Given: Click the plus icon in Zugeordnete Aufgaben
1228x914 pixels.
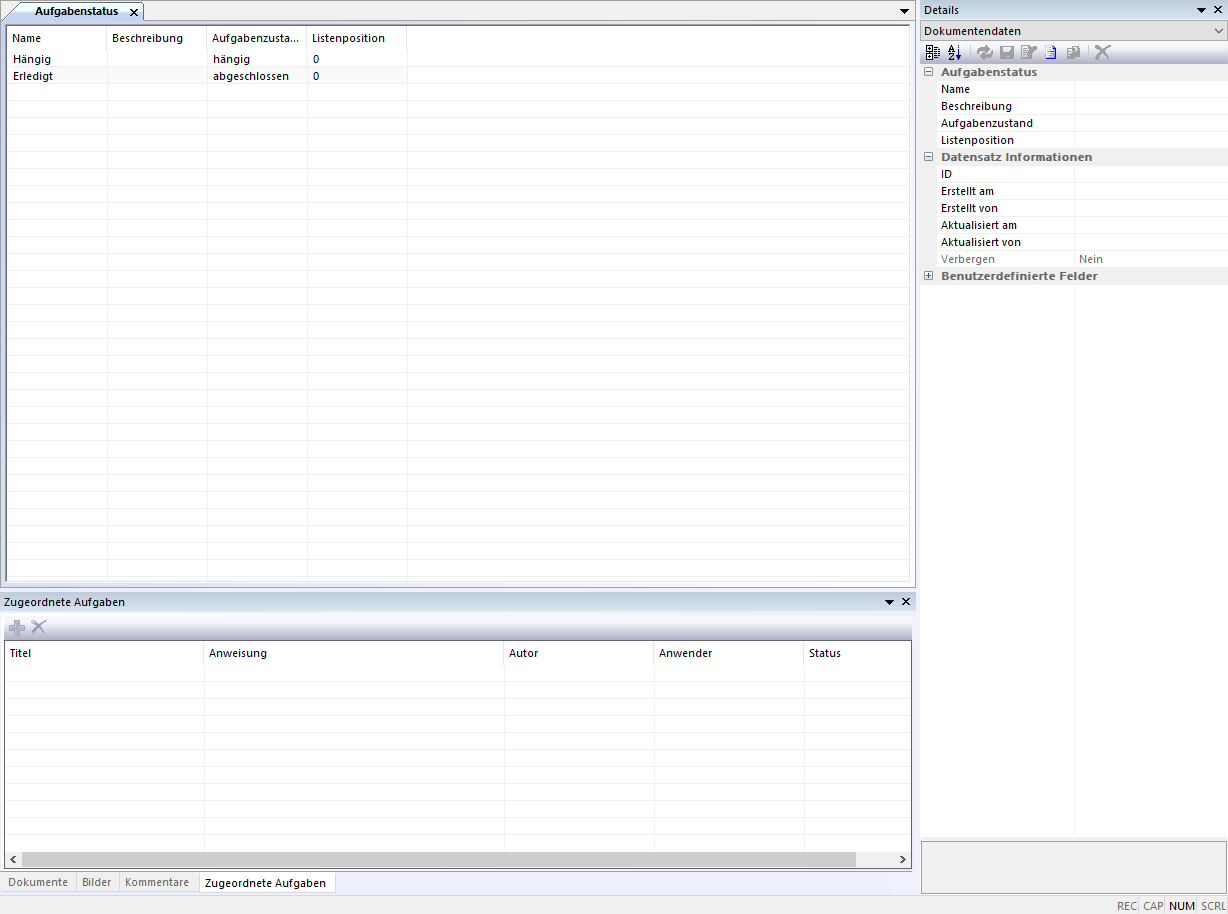Looking at the screenshot, I should point(17,627).
